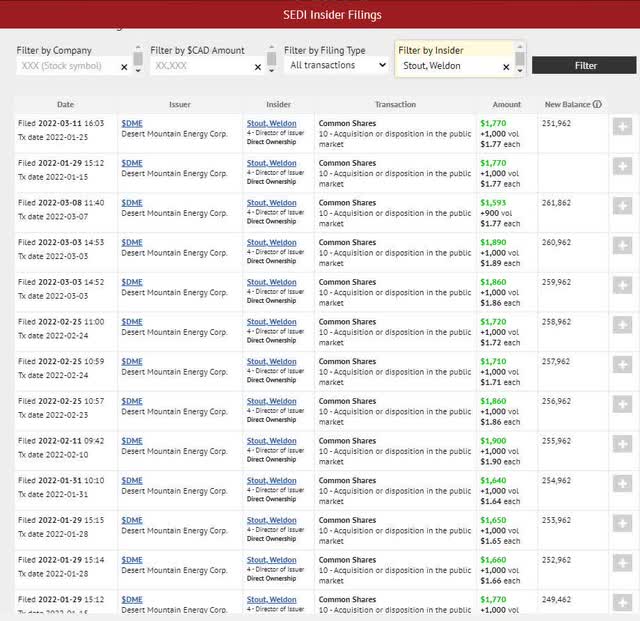Expand row filed 2022-03-11 16:03 plus icon

point(622,127)
